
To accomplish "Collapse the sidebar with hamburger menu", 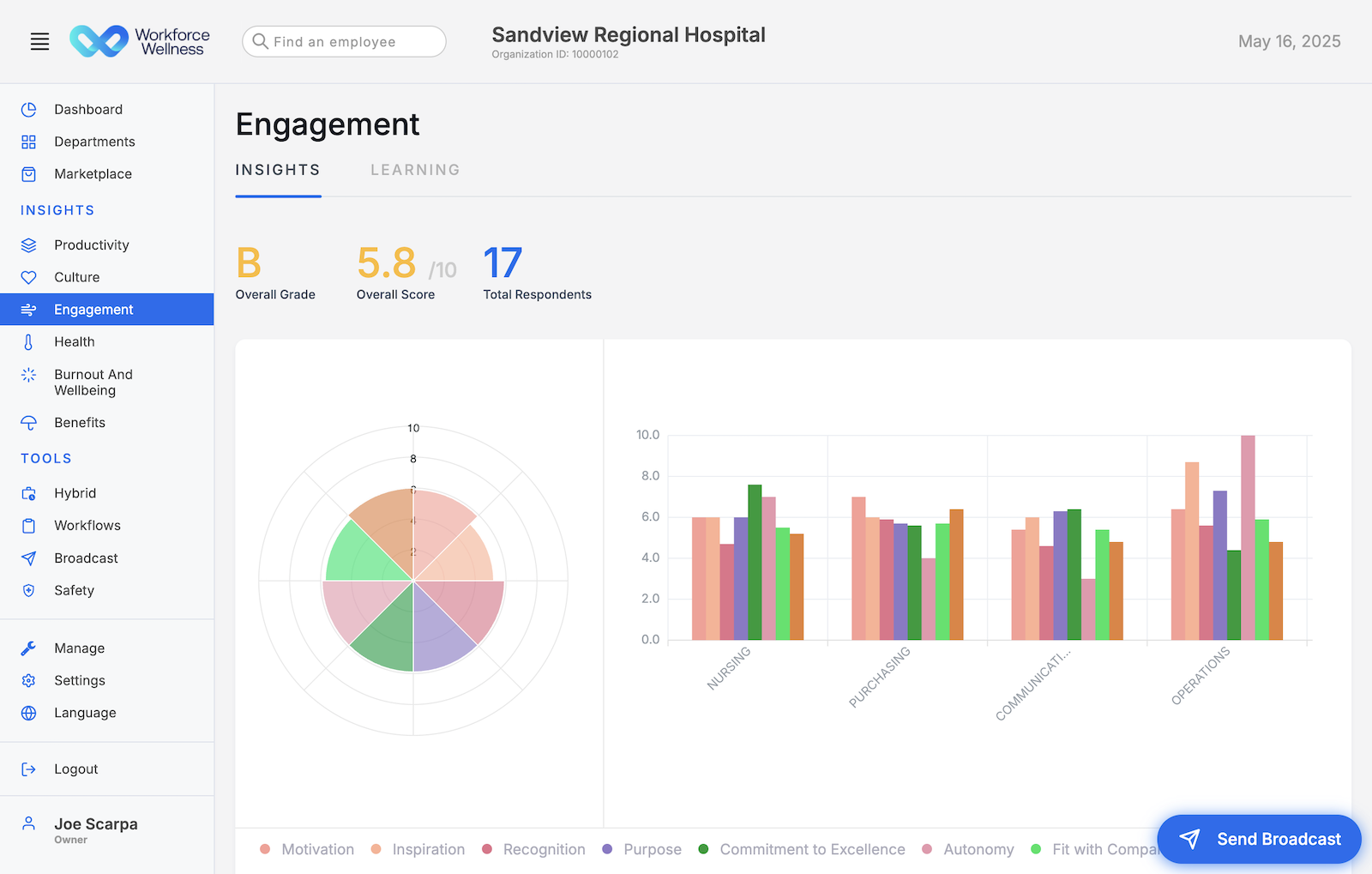I will 39,41.
